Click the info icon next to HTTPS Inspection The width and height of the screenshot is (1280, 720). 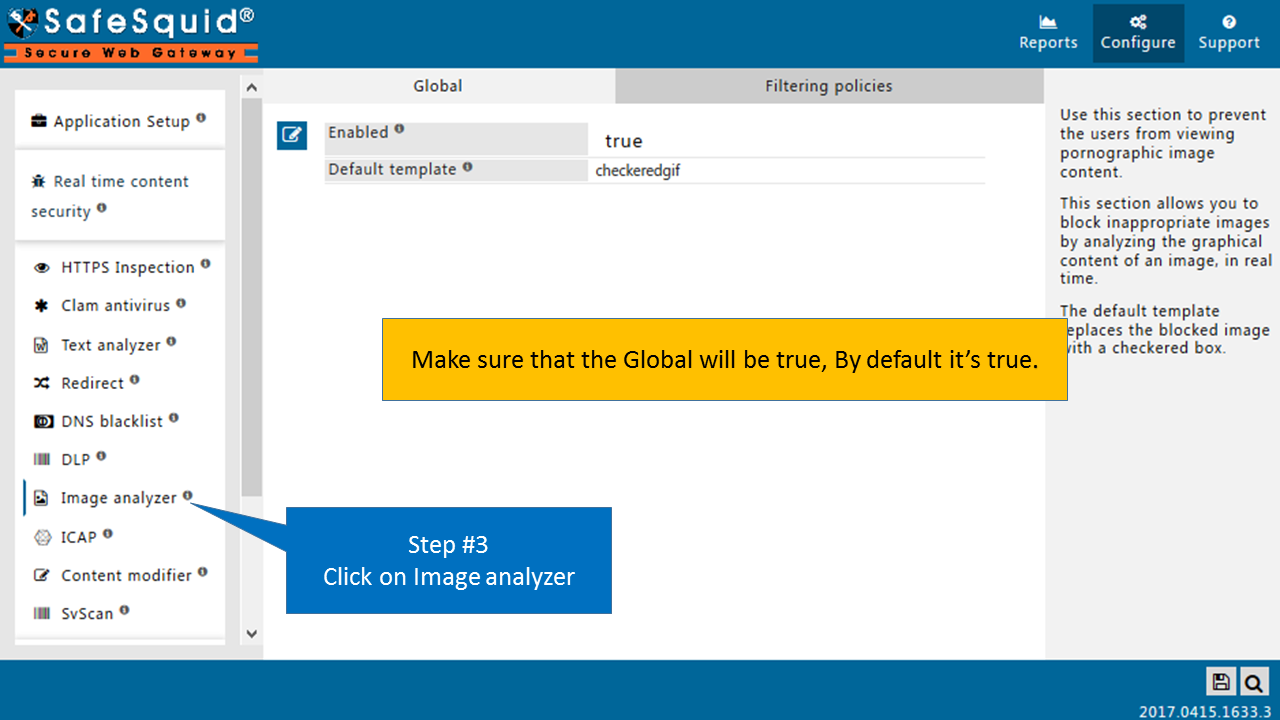click(206, 264)
